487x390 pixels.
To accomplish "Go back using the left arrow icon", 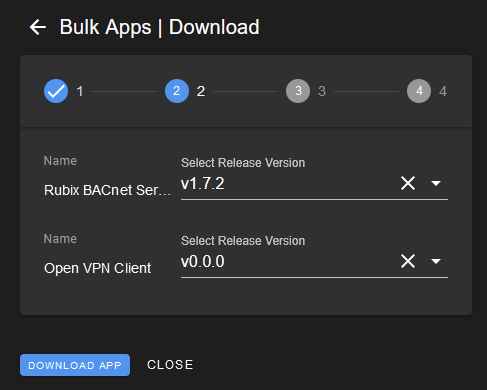I will click(x=38, y=27).
